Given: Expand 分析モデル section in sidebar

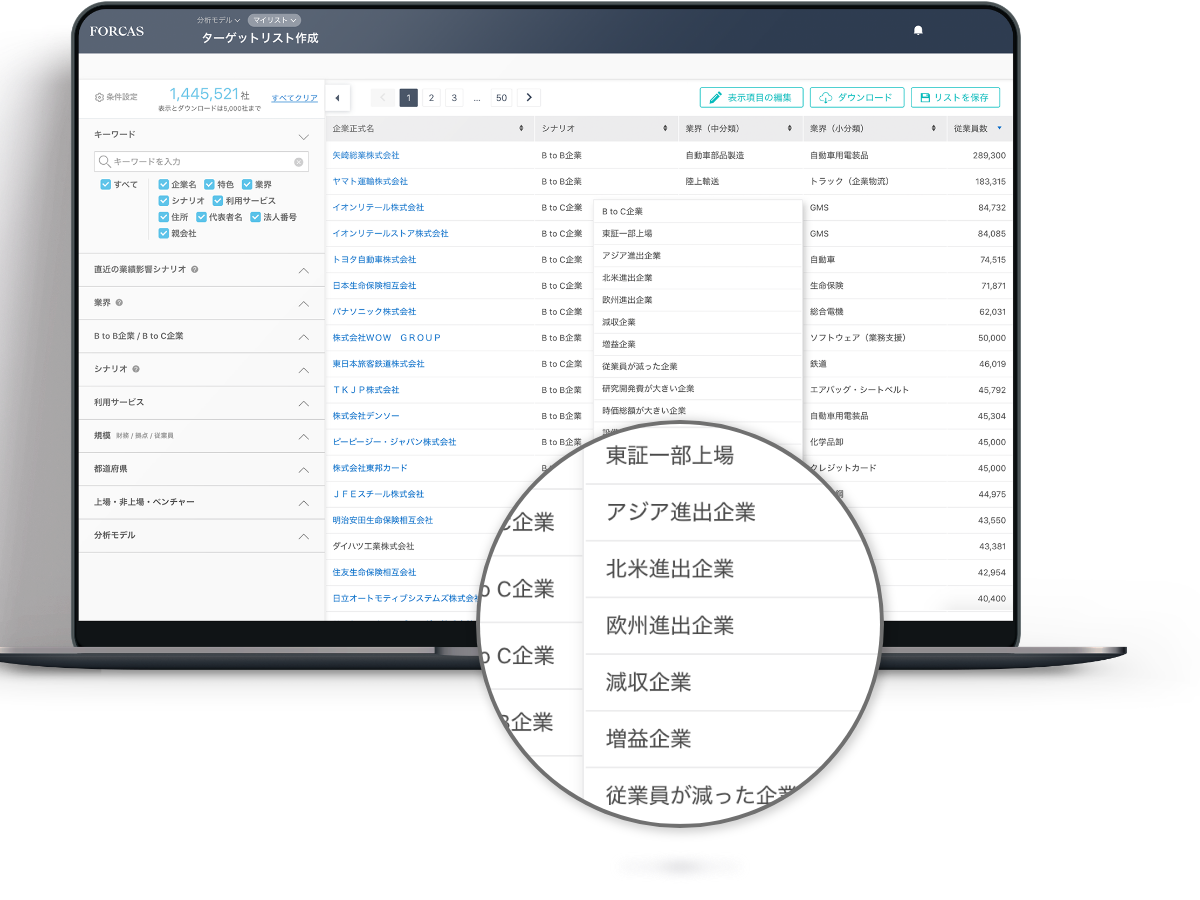Looking at the screenshot, I should coord(304,536).
